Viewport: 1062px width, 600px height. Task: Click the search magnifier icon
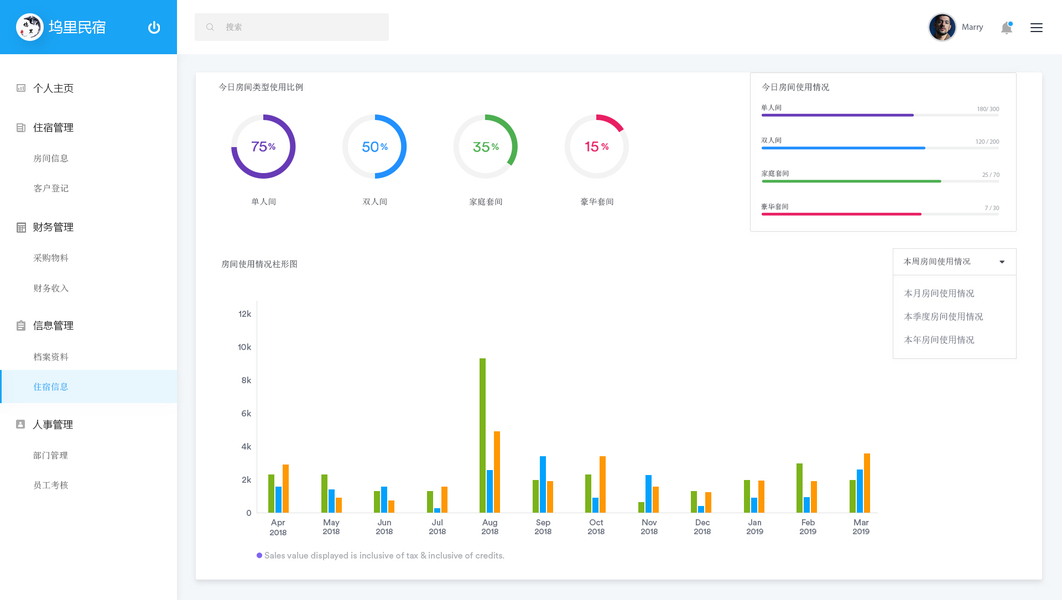210,27
